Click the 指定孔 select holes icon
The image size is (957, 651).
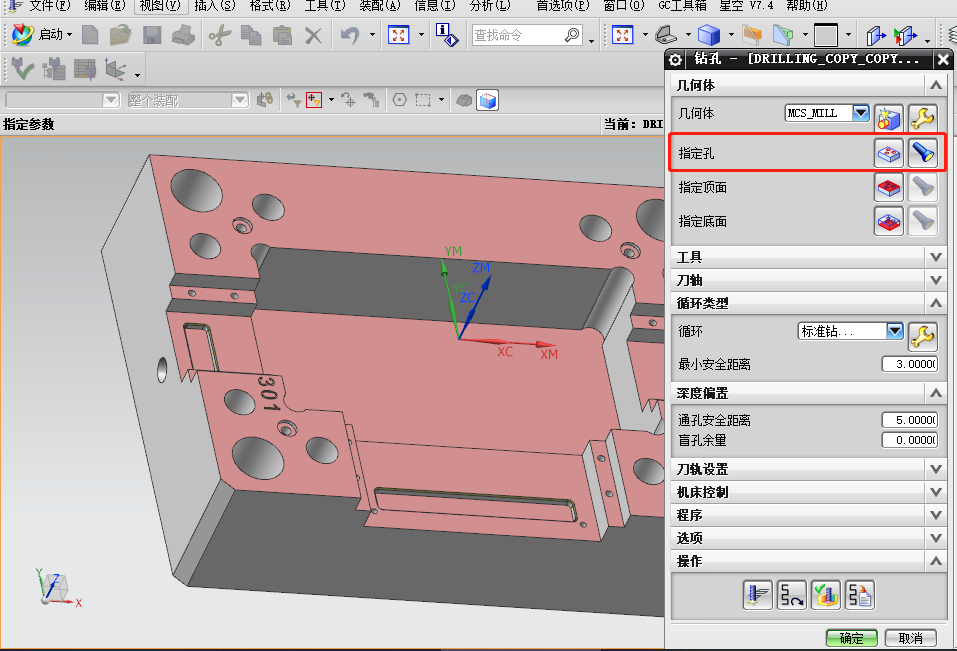(889, 153)
